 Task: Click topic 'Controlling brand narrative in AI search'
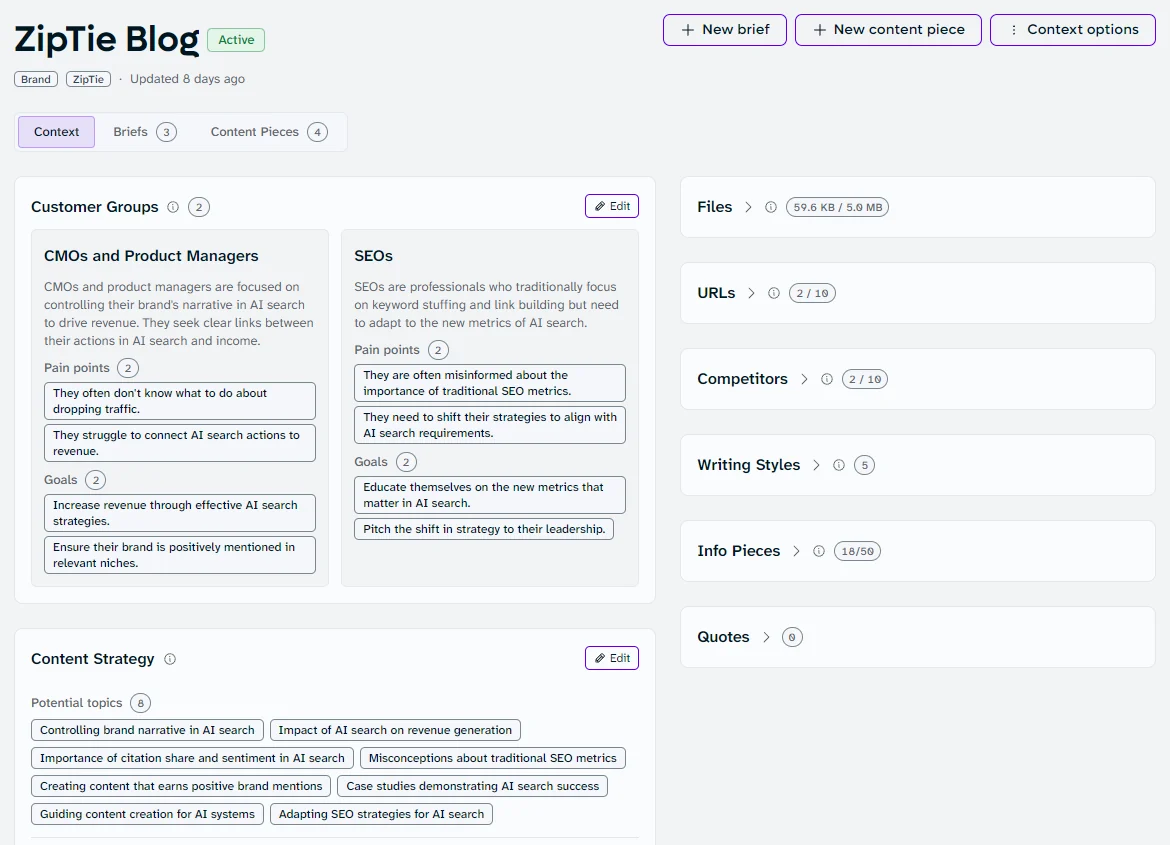pyautogui.click(x=147, y=730)
